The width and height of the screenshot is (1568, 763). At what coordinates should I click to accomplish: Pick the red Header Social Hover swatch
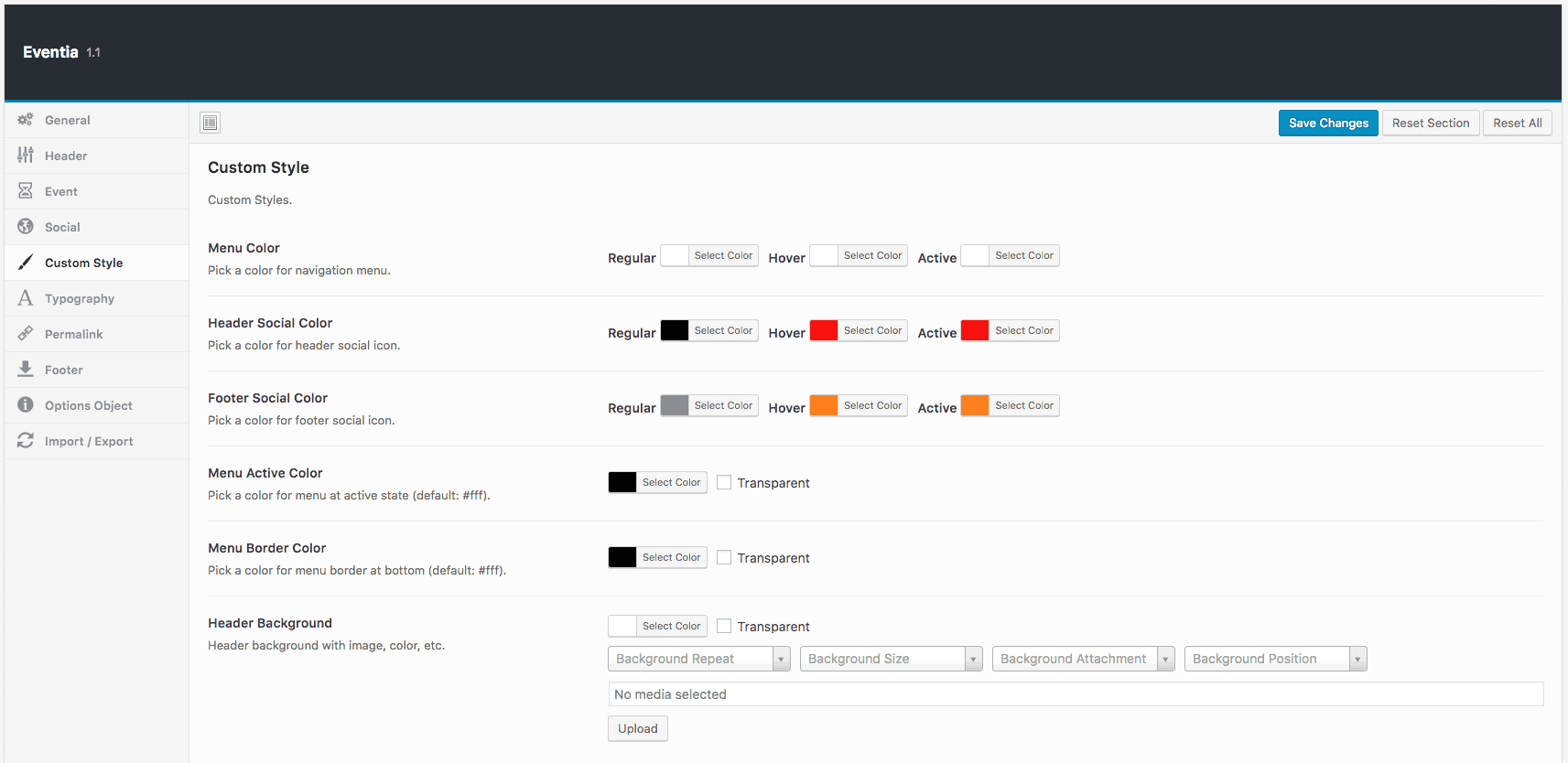[824, 330]
